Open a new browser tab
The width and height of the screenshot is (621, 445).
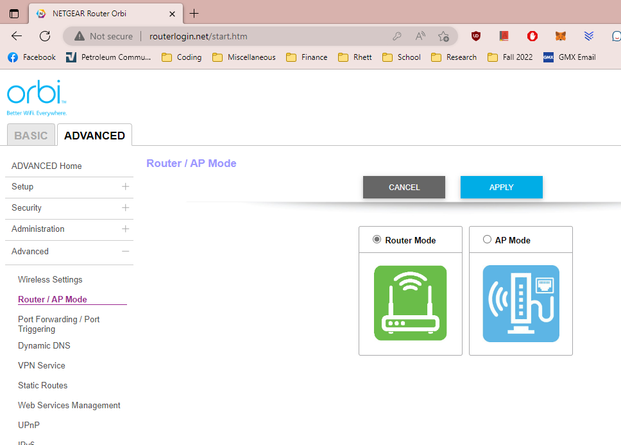click(194, 13)
